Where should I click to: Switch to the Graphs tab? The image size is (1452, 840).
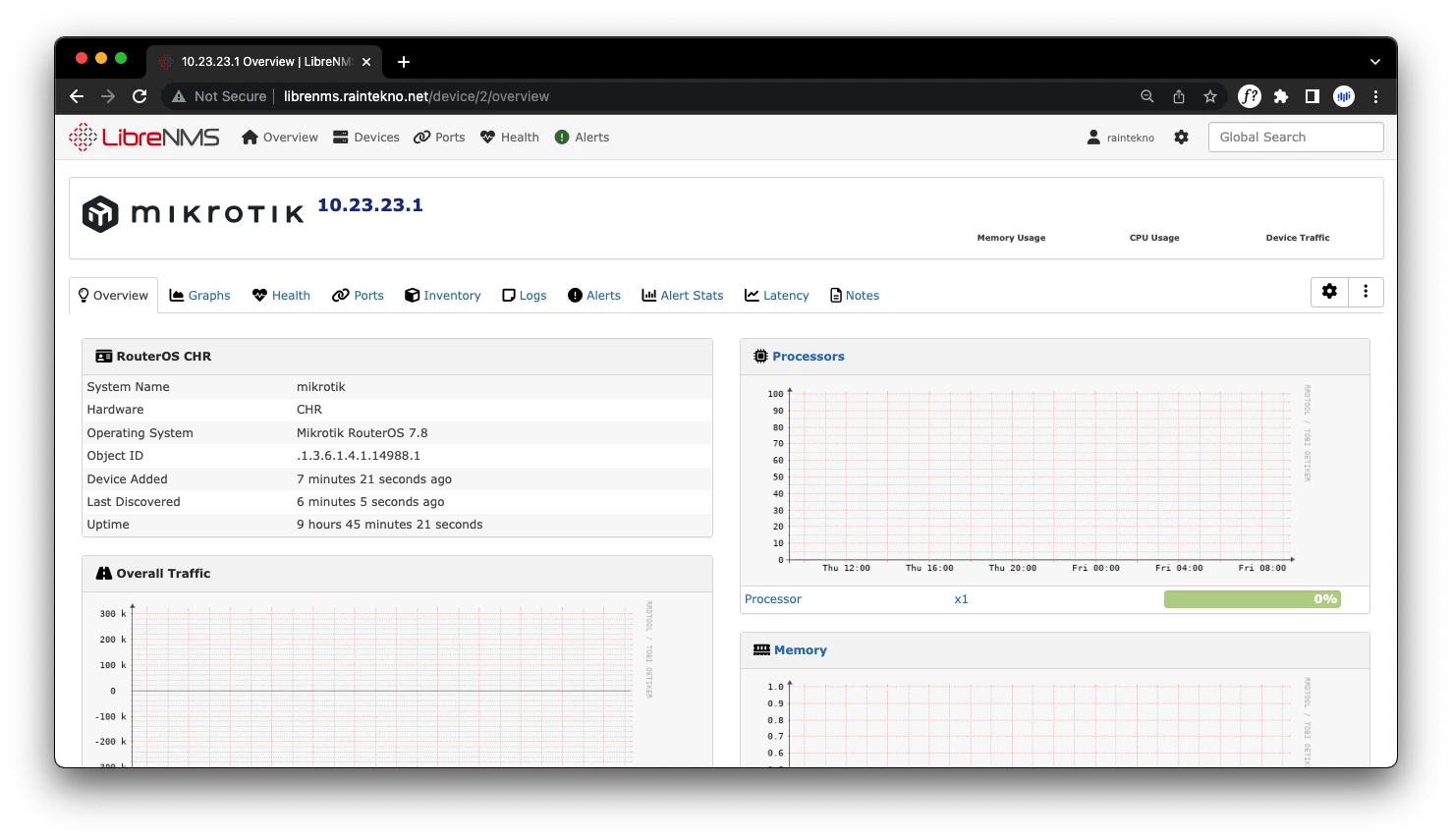(x=200, y=296)
